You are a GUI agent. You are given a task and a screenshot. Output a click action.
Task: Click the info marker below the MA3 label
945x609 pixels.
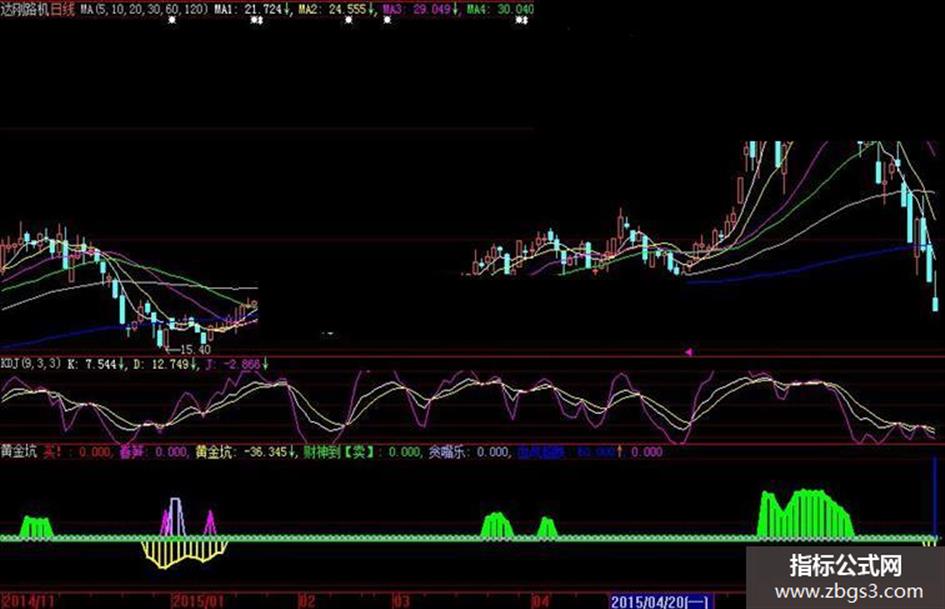(387, 20)
